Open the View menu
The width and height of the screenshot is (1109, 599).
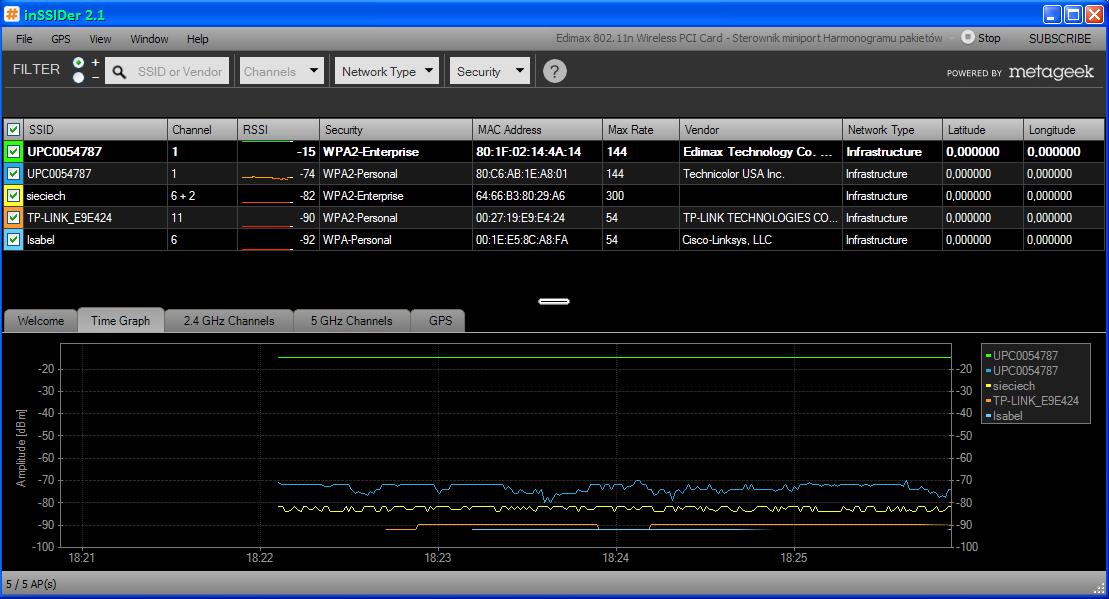click(x=100, y=39)
